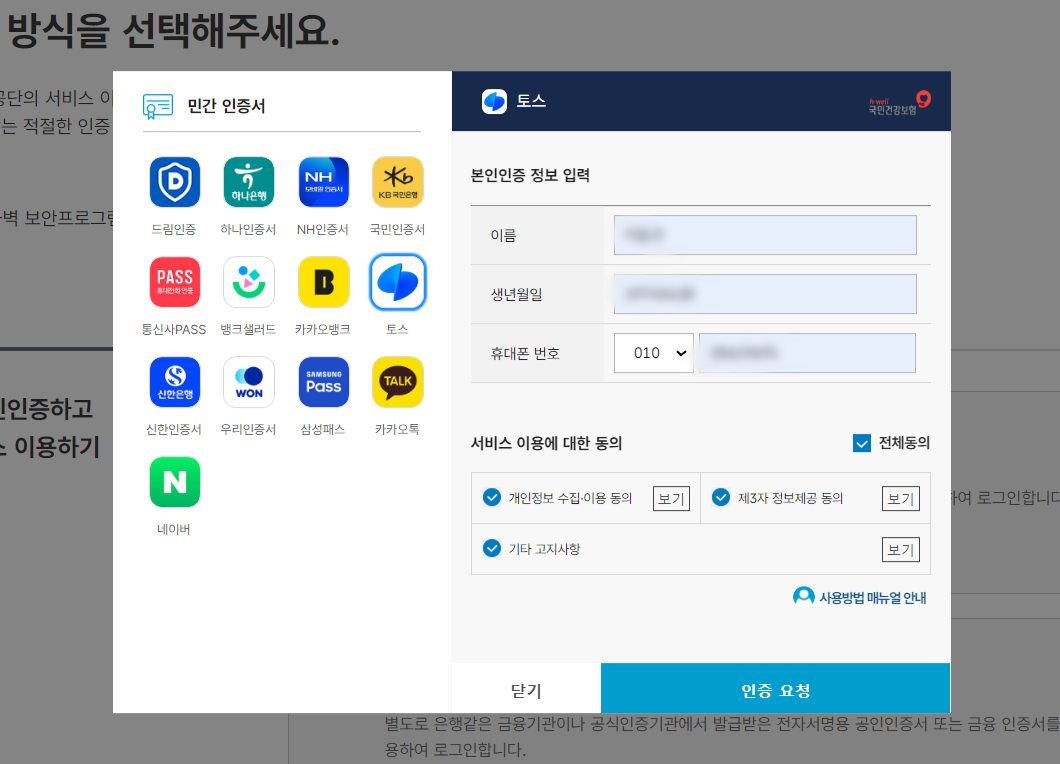This screenshot has height=764, width=1060.
Task: Choose the 뱅크샐러드 icon
Action: tap(249, 282)
